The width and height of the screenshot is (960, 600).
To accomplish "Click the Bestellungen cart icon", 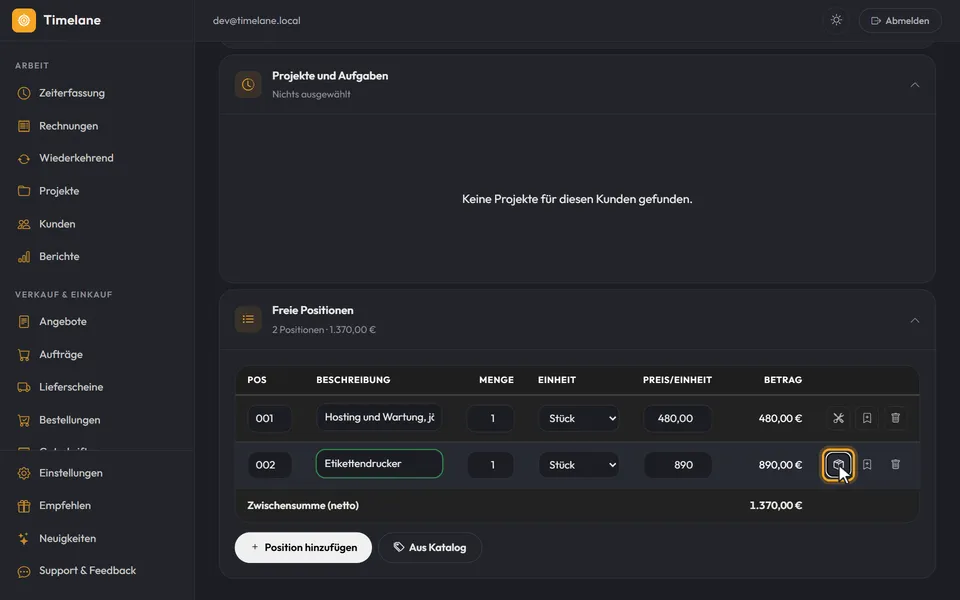I will (x=24, y=420).
